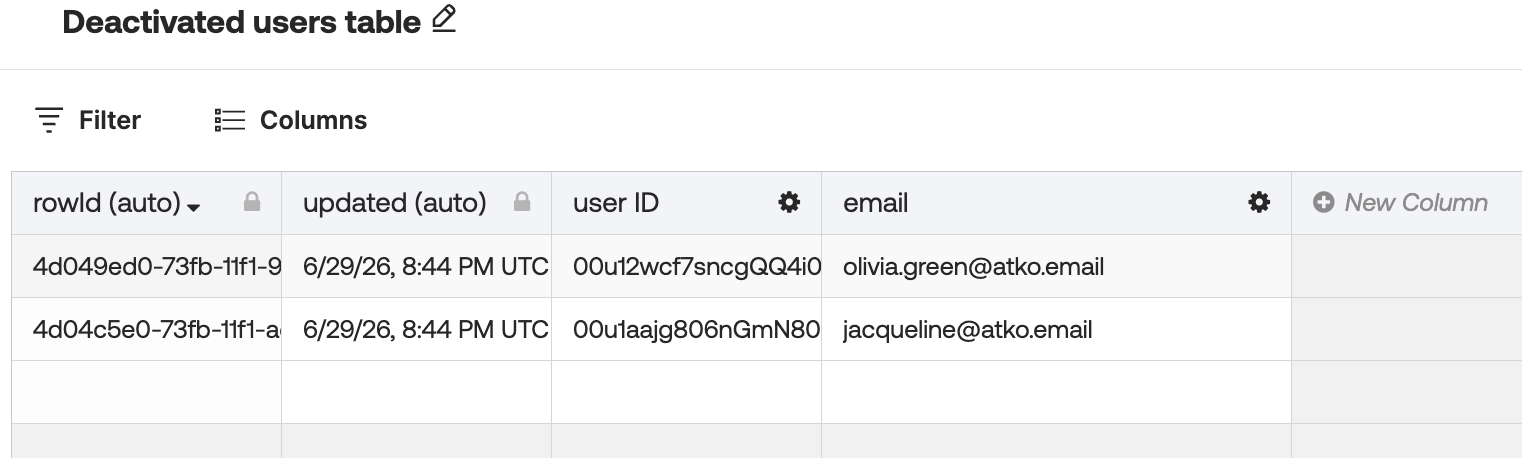Screen dimensions: 1522x458
Task: Add a New Column
Action: click(1401, 203)
